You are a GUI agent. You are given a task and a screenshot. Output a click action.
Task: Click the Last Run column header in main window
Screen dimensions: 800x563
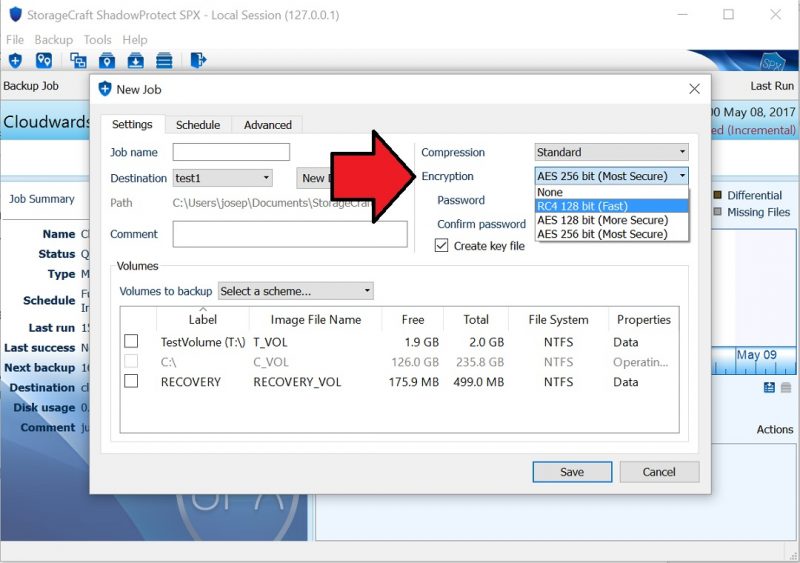coord(772,86)
